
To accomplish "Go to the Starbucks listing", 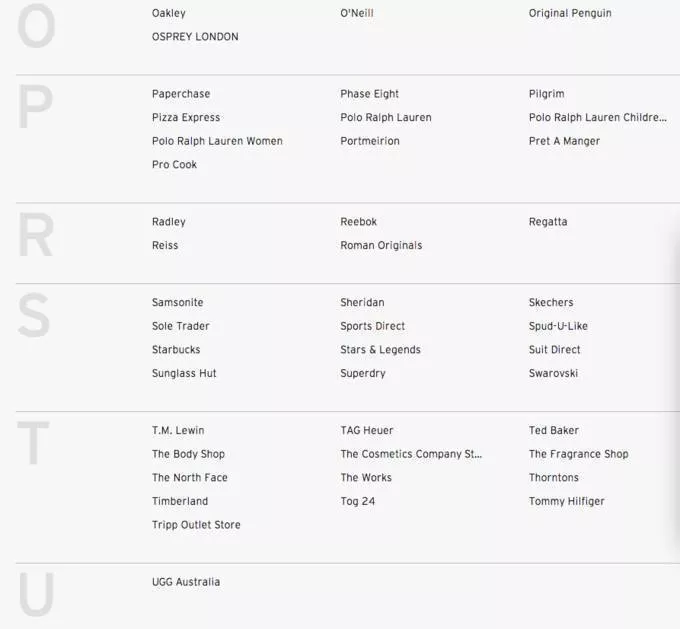I will point(176,350).
